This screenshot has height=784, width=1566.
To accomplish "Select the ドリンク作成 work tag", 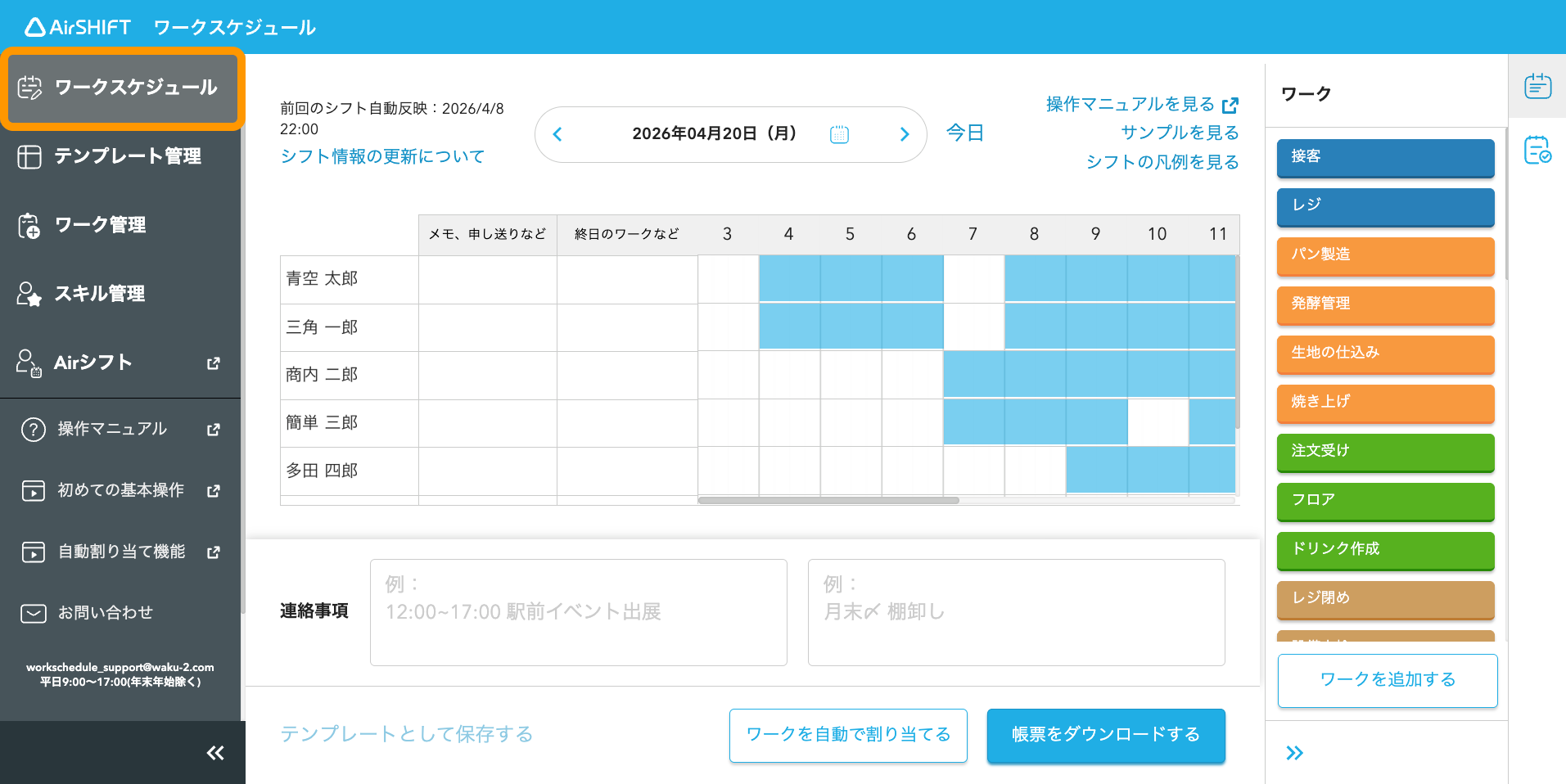I will (x=1385, y=551).
